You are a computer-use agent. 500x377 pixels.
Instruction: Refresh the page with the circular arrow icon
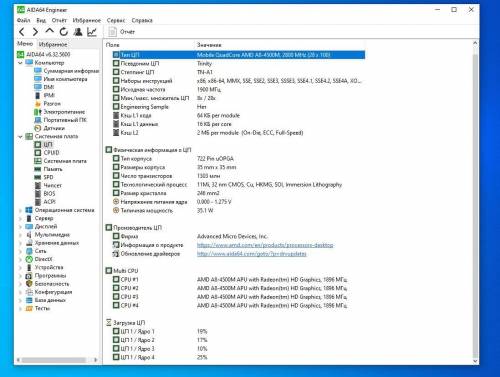64,32
